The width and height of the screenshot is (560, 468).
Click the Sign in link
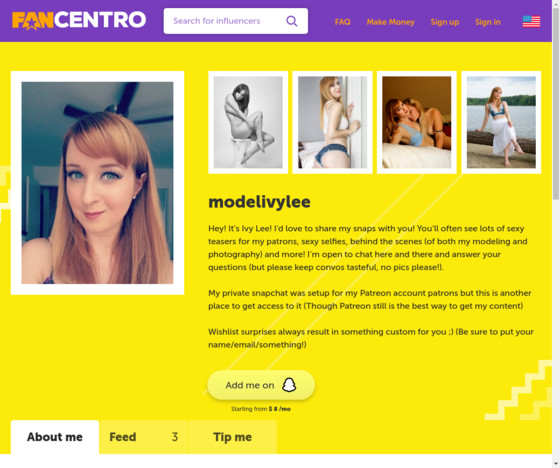click(x=488, y=22)
